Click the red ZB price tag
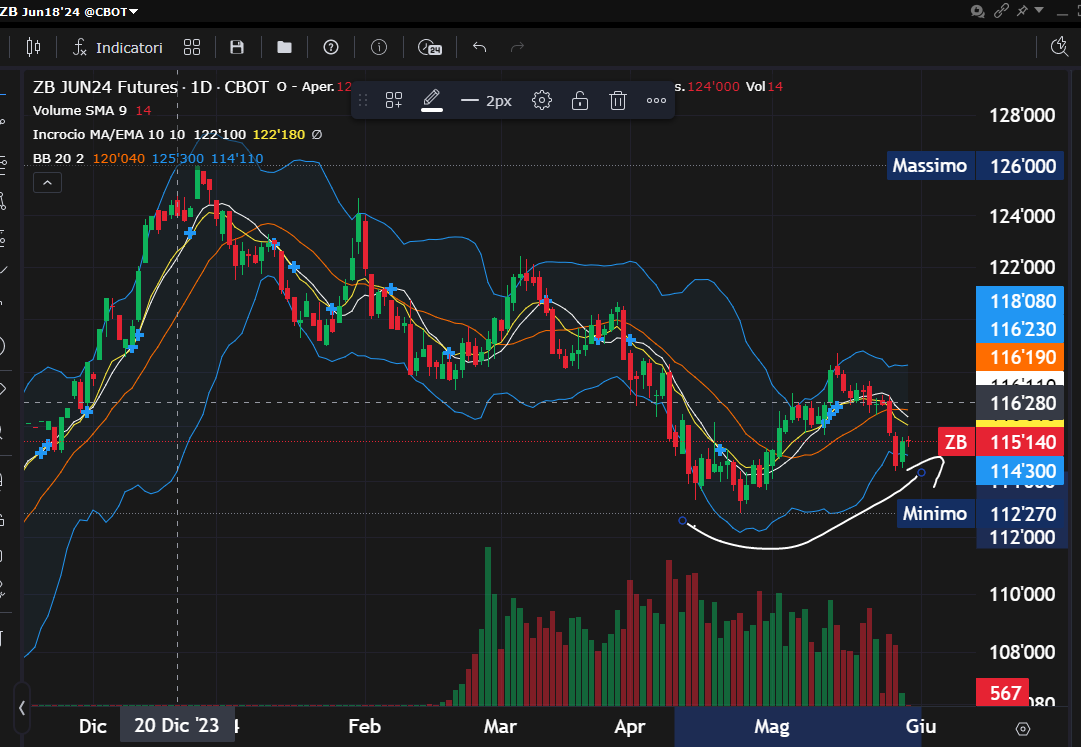The image size is (1081, 747). (956, 442)
